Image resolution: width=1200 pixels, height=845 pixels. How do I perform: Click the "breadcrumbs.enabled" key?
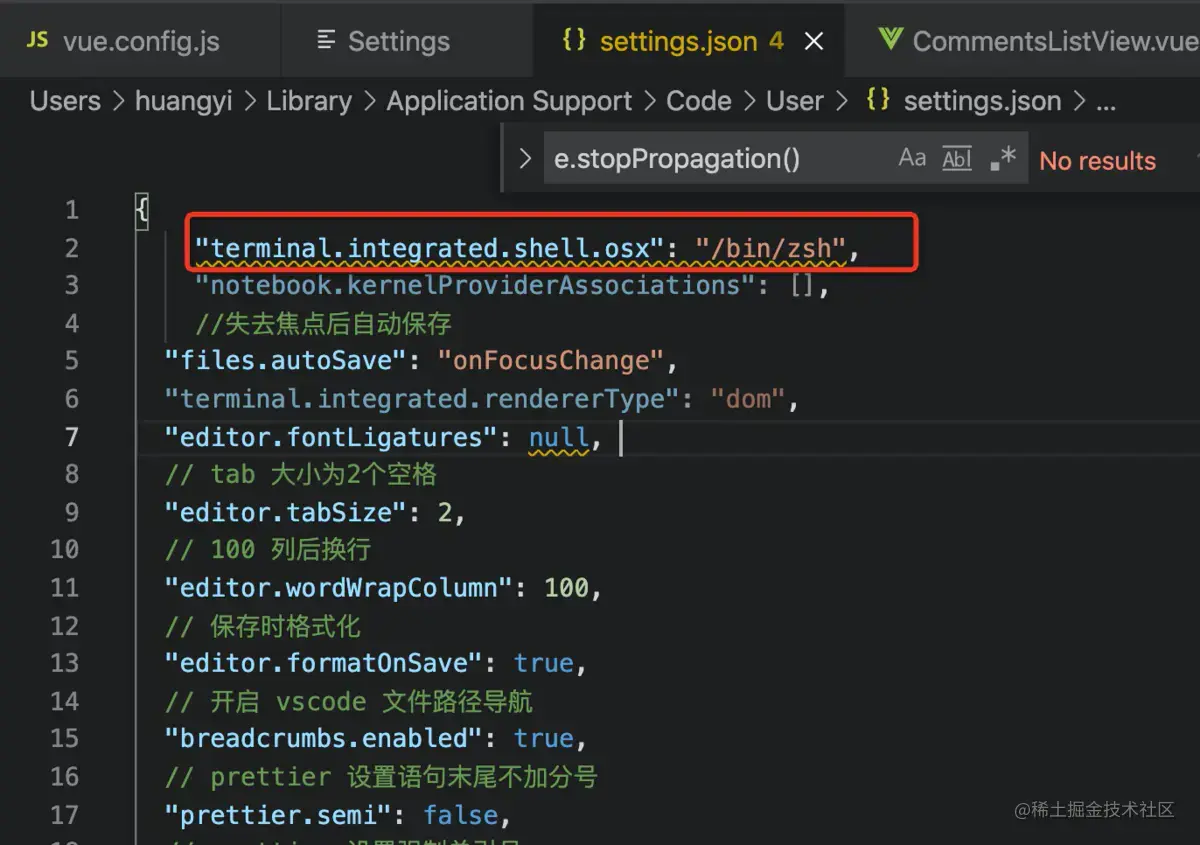pyautogui.click(x=323, y=738)
